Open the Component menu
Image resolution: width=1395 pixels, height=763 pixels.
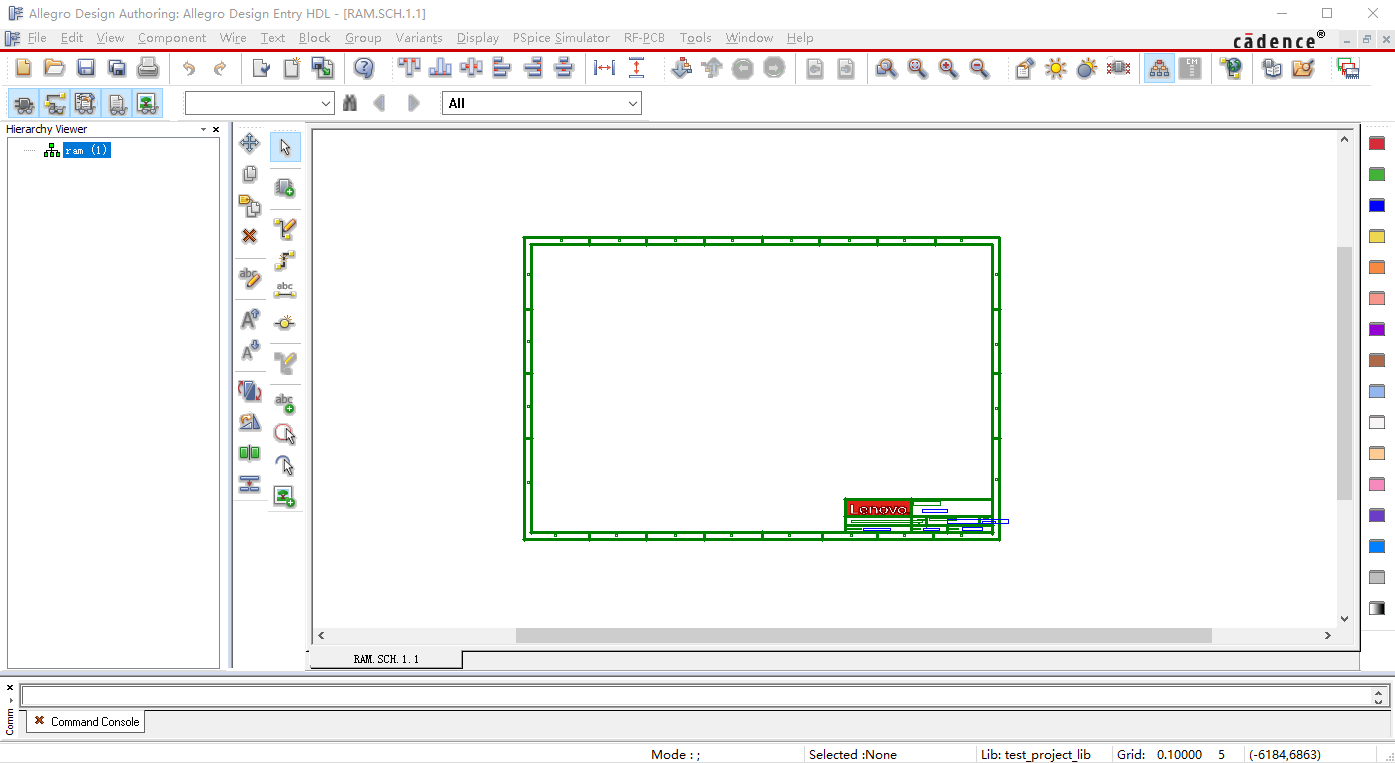click(x=171, y=38)
